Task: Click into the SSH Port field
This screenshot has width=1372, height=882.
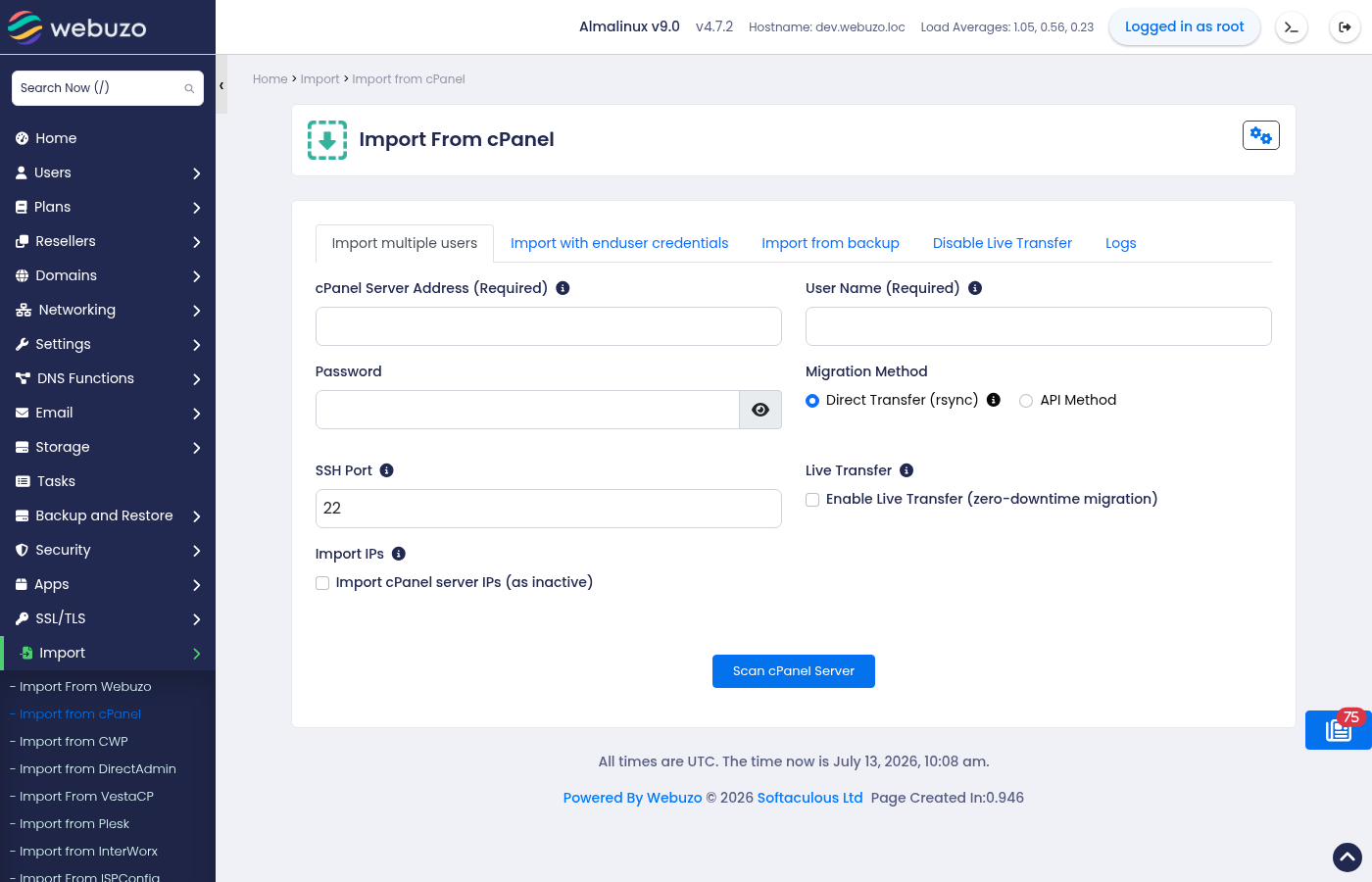Action: 549,509
